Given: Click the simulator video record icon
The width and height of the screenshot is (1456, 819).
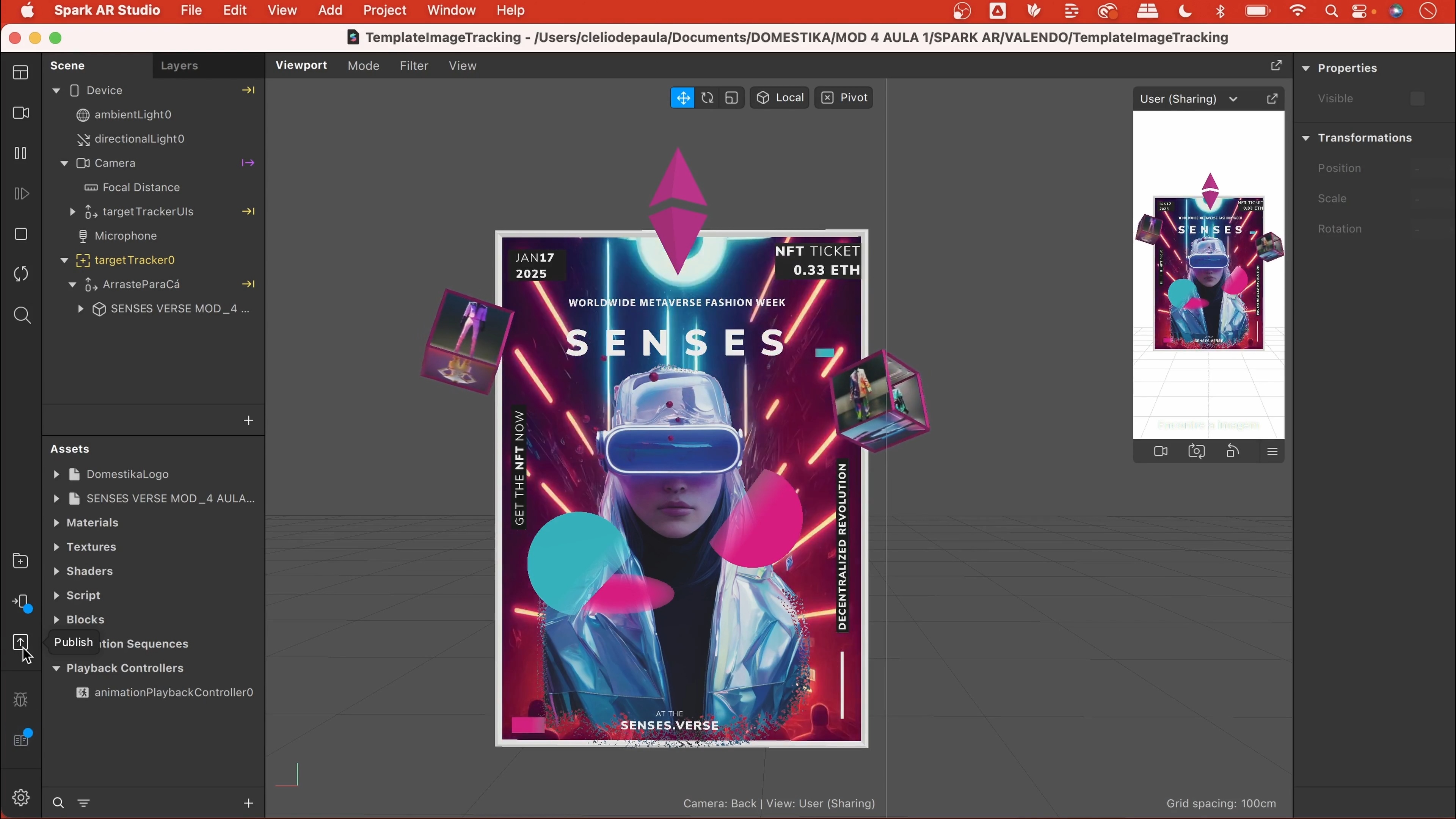Looking at the screenshot, I should click(1160, 451).
